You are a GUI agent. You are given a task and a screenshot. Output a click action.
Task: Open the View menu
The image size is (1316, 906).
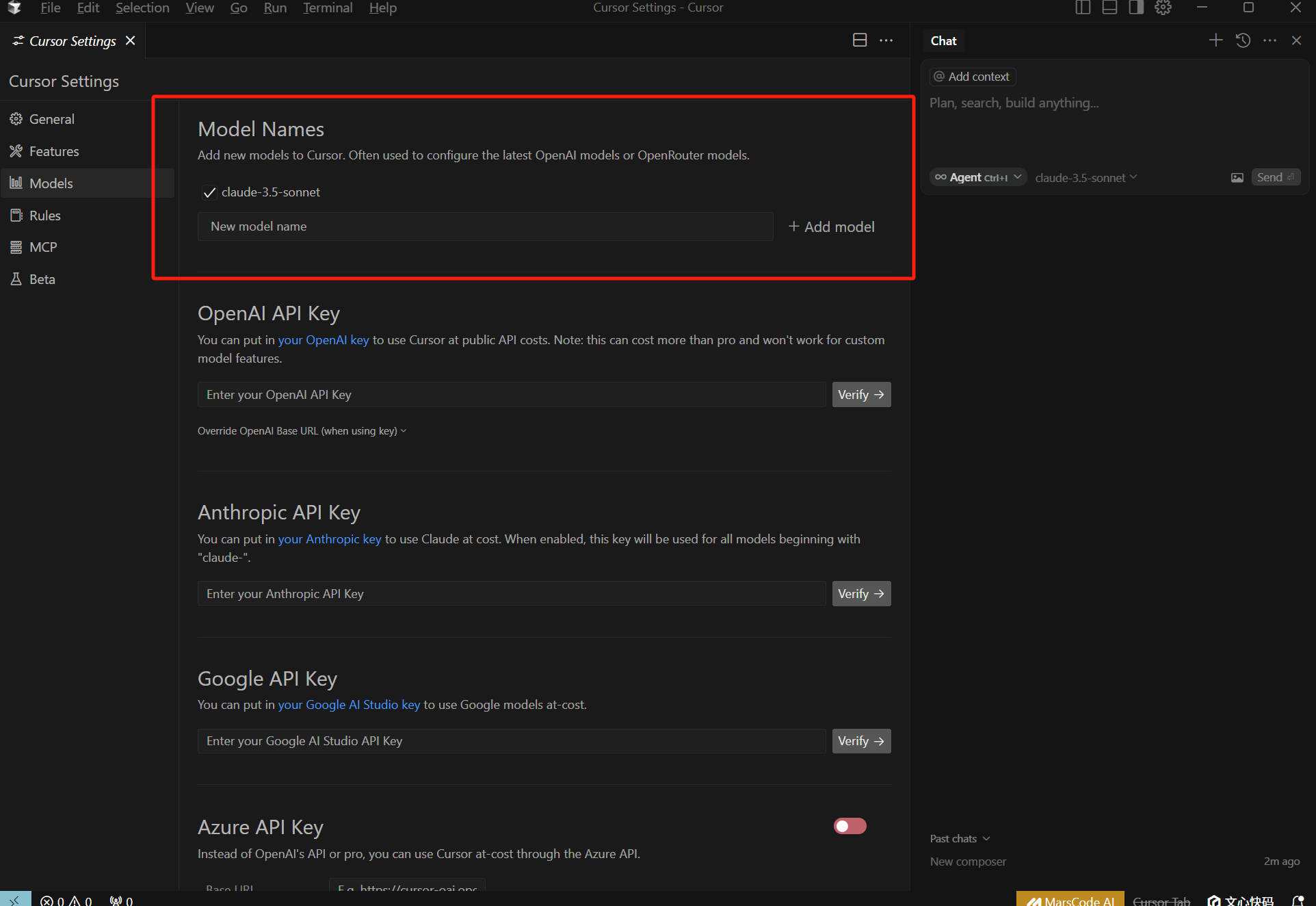[x=200, y=8]
